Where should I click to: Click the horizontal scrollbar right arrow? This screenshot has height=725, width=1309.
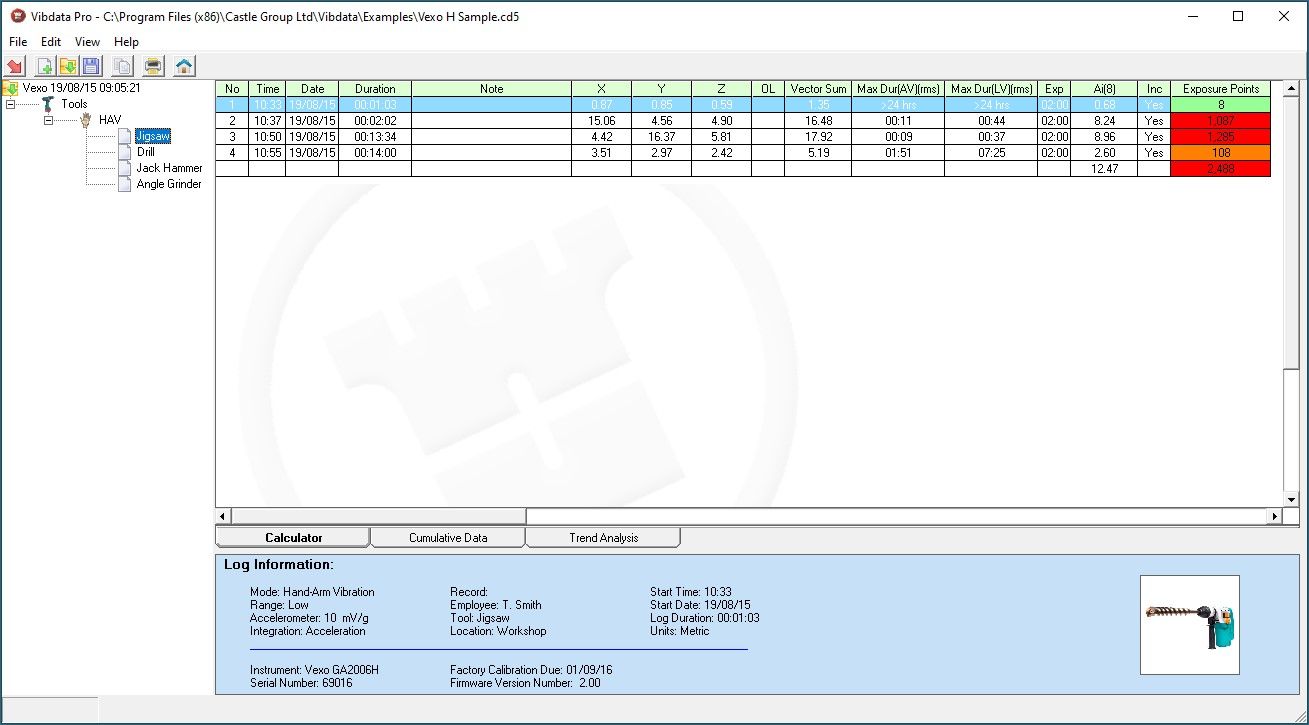(x=1274, y=516)
